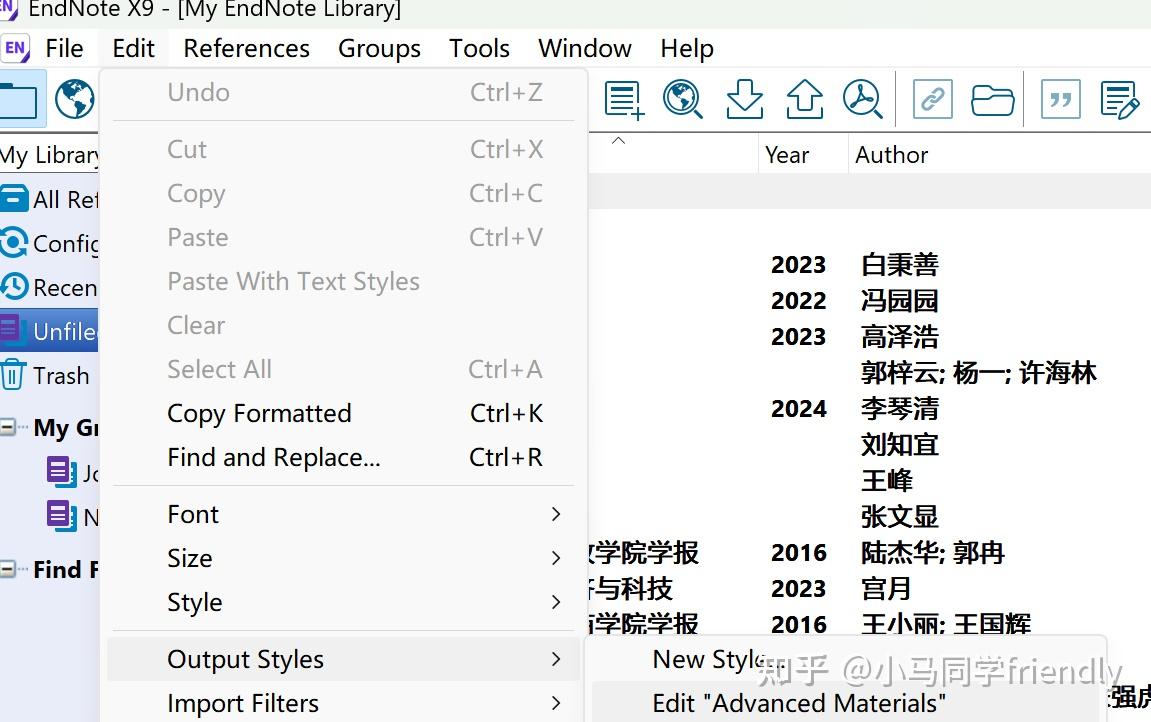Expand the Font submenu arrow
This screenshot has width=1151, height=722.
pyautogui.click(x=556, y=514)
